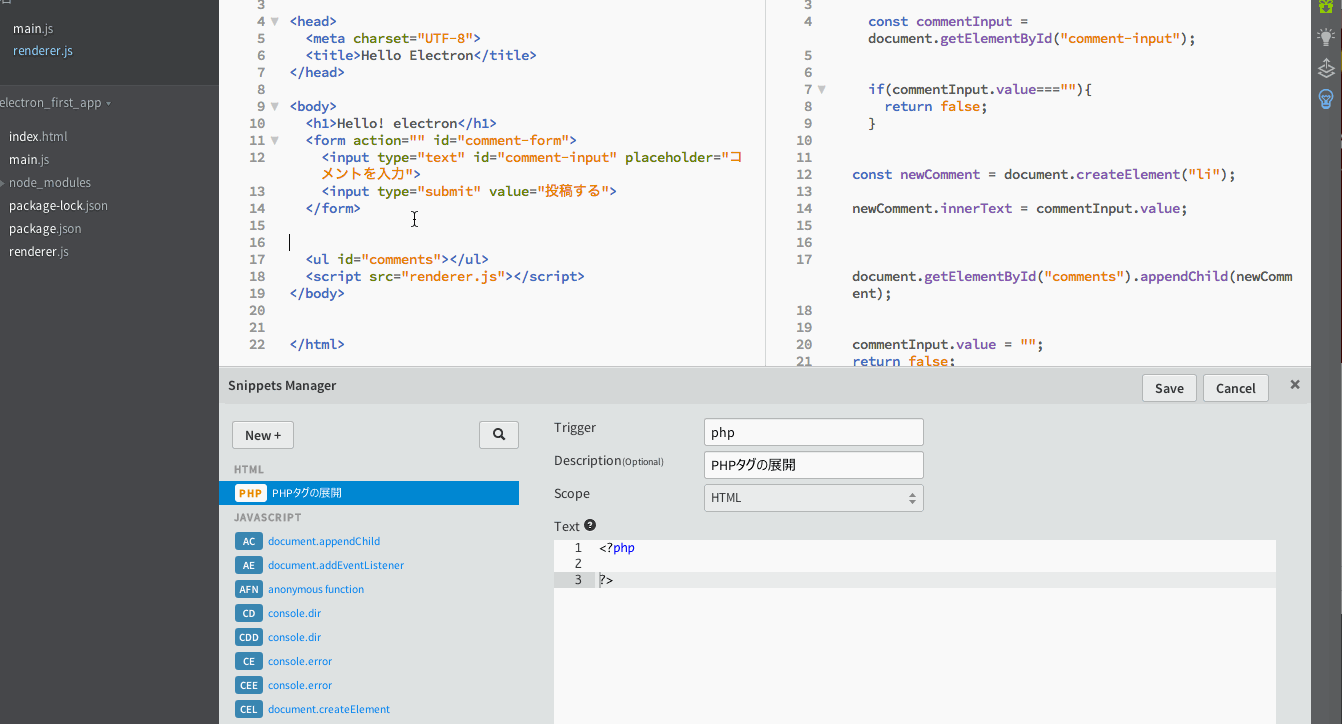Click the title line reading Hello Electron

421,55
